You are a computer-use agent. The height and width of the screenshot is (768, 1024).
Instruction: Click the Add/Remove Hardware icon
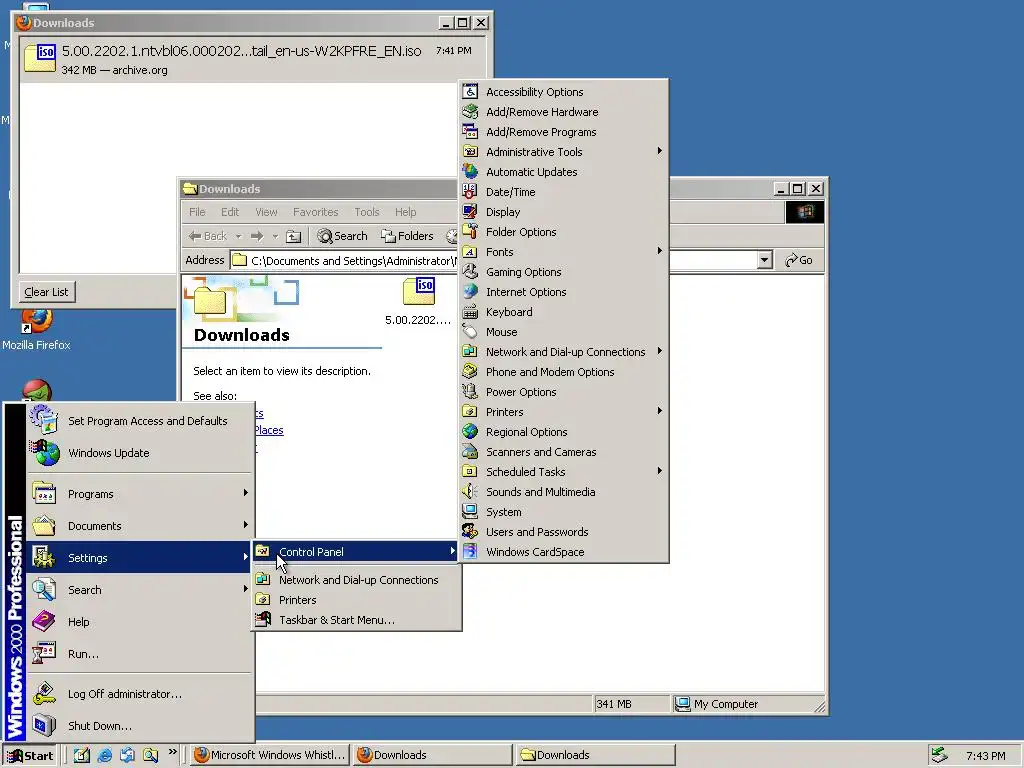[x=470, y=112]
